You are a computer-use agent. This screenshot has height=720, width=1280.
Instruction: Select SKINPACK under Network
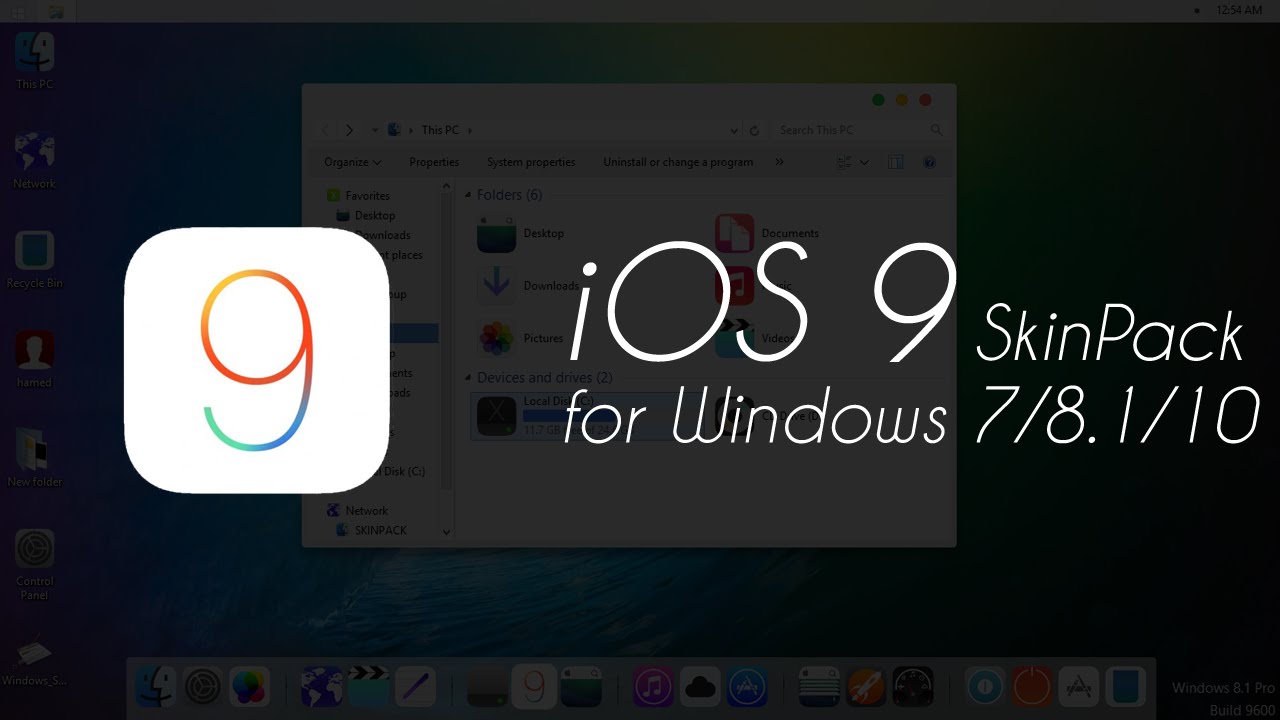372,531
